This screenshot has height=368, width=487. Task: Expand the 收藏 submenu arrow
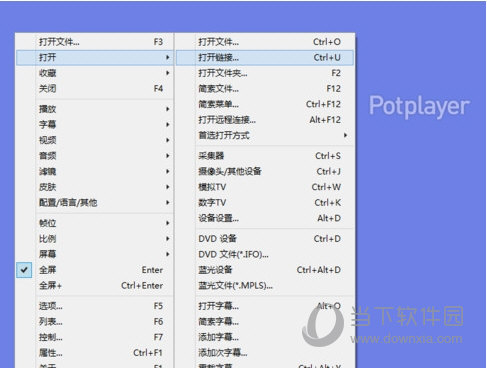tap(168, 73)
